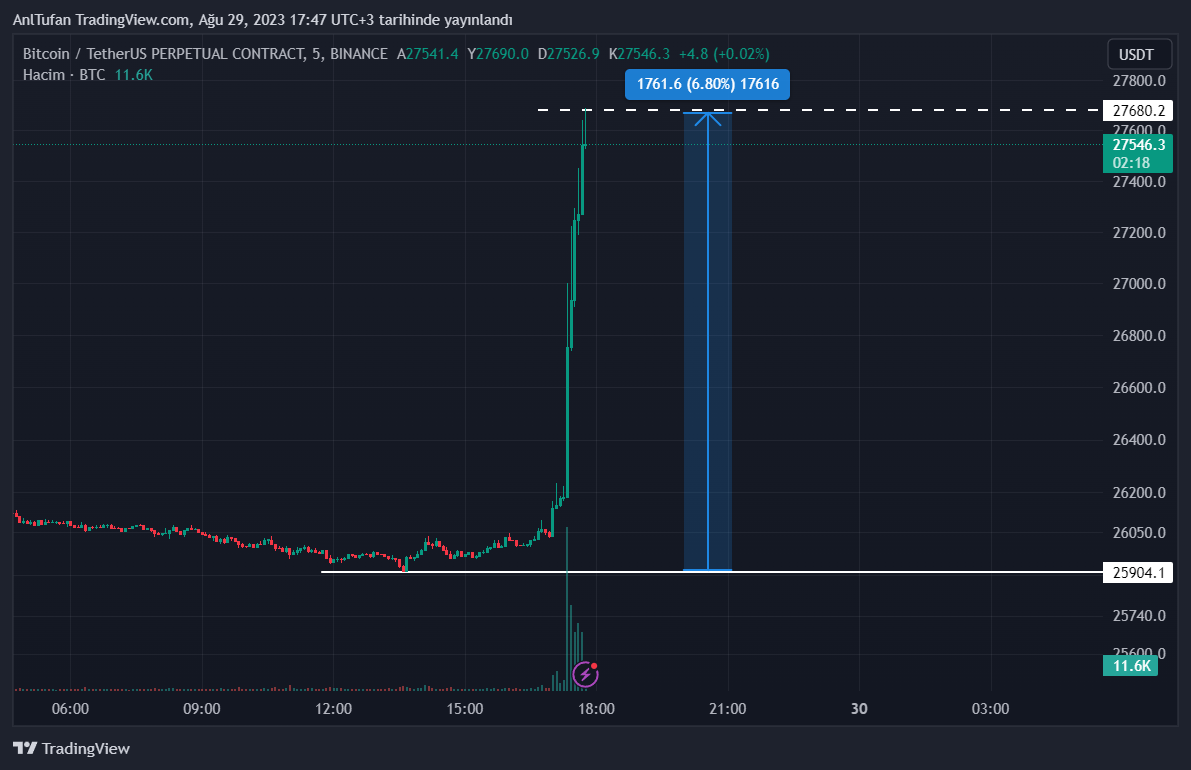The width and height of the screenshot is (1191, 770).
Task: Click the bold 30 date marker
Action: [858, 709]
